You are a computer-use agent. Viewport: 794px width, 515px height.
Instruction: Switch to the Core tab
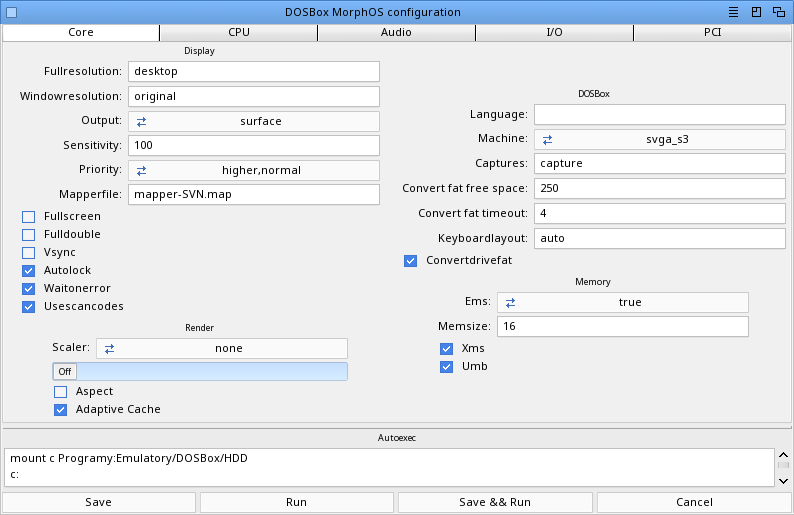[x=81, y=32]
